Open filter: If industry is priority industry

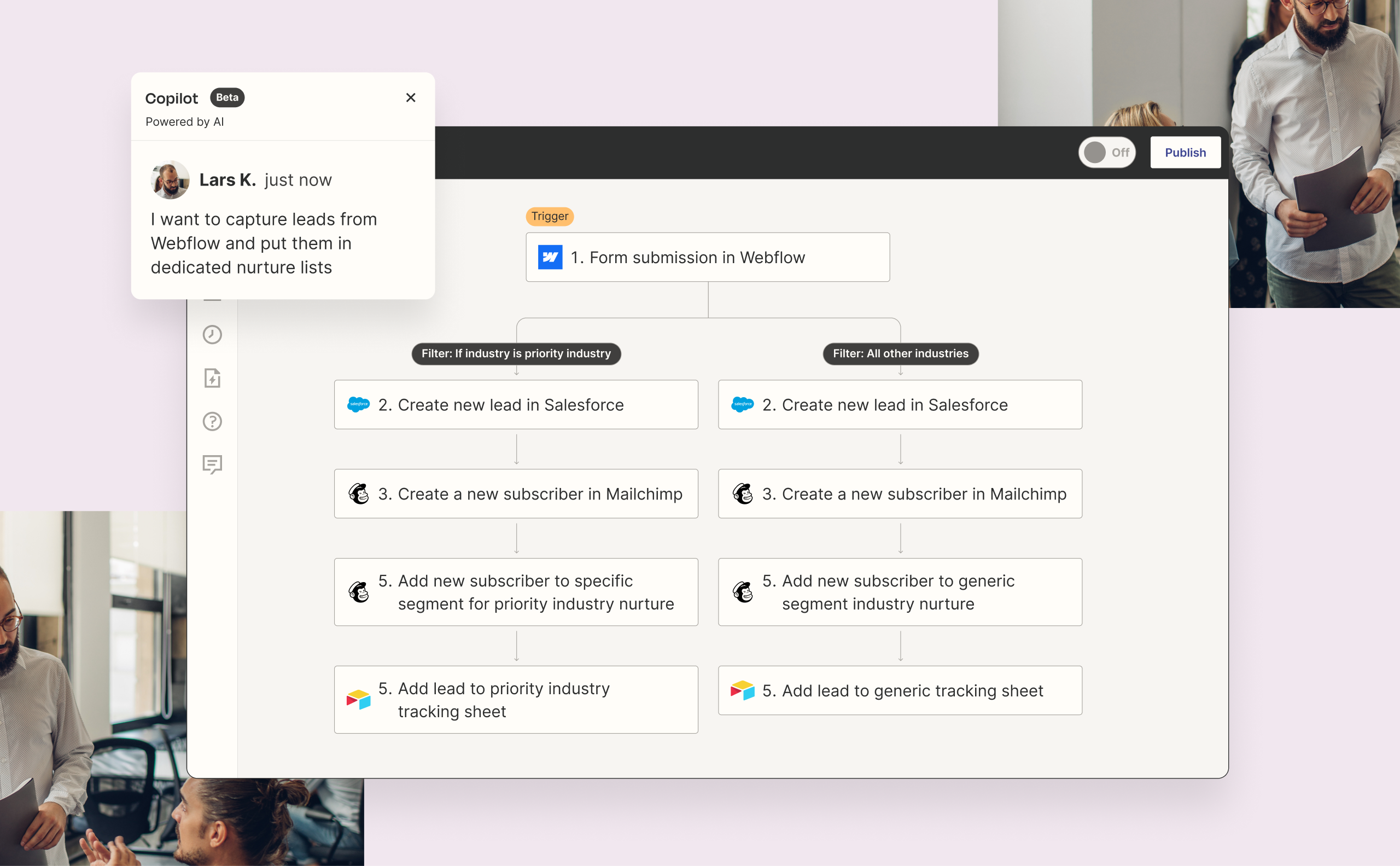pos(516,353)
